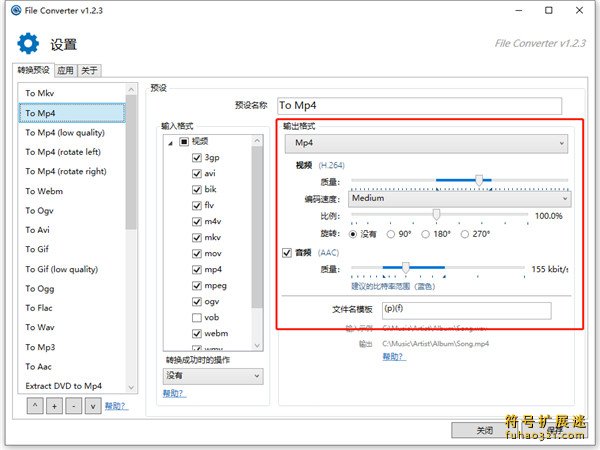Select the To Mp4 (rotate right) preset
This screenshot has height=450, width=600.
coord(72,171)
